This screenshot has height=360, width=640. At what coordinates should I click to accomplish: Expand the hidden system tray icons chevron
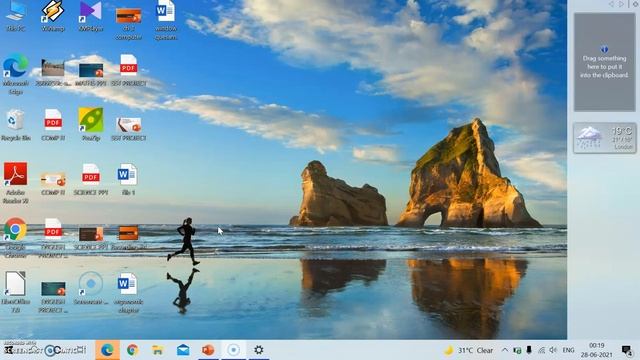[x=505, y=350]
